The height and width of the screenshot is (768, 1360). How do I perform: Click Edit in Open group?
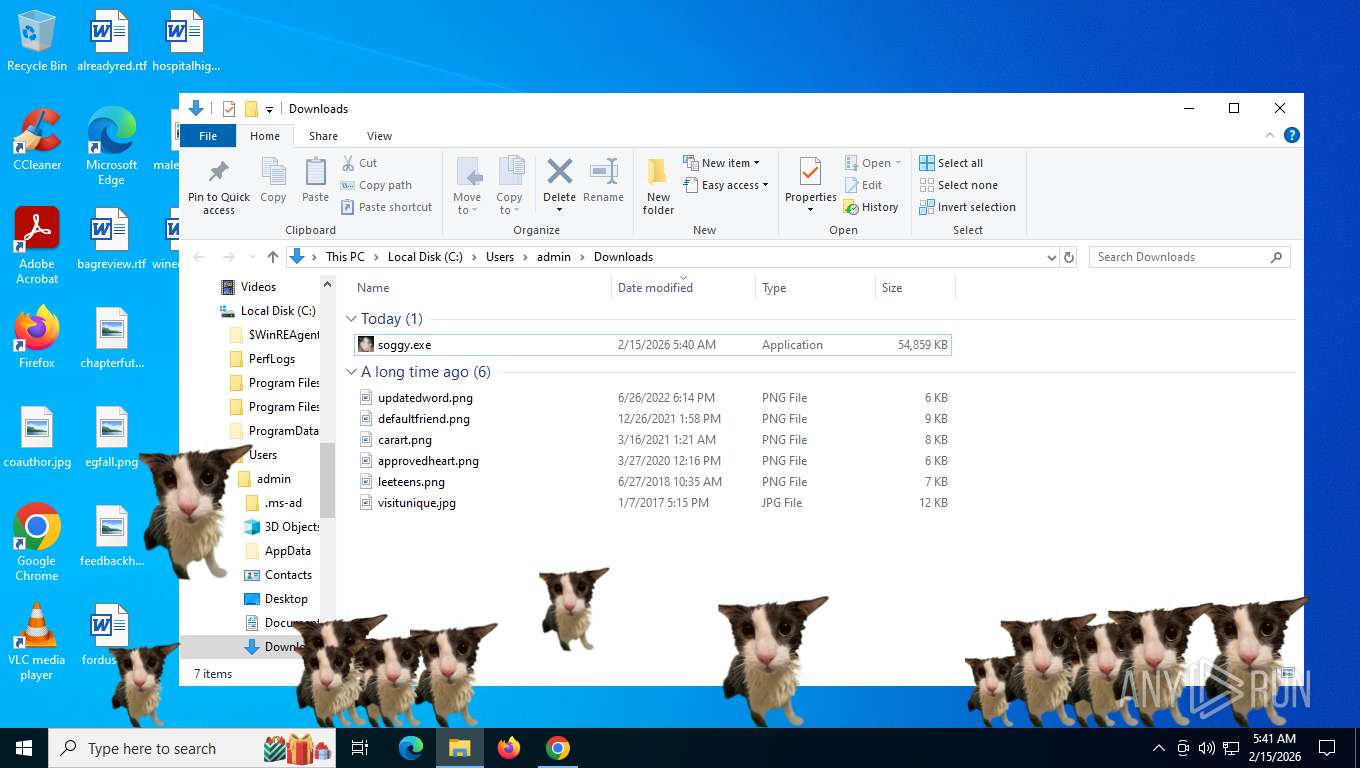tap(863, 185)
